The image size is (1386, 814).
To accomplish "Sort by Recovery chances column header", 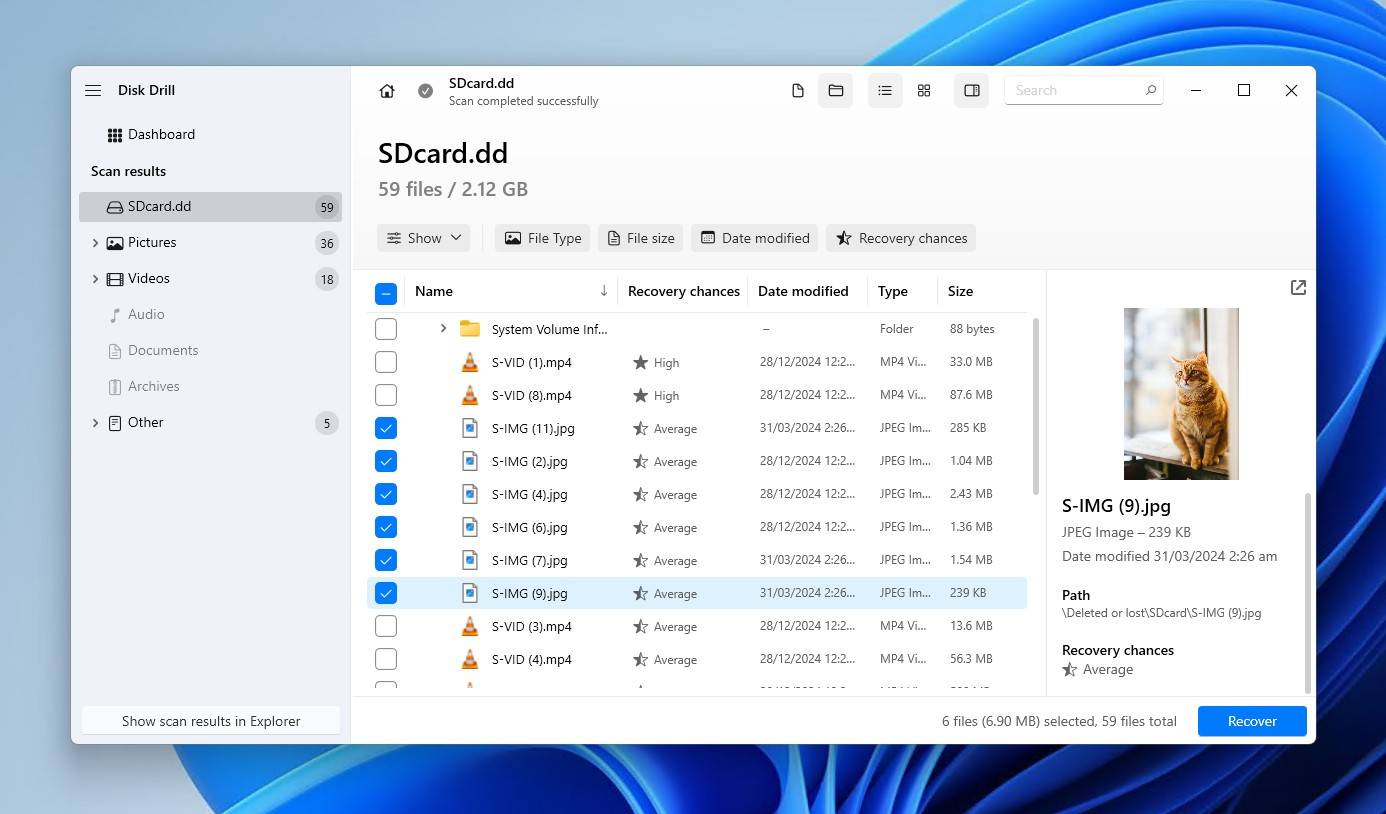I will pos(684,291).
